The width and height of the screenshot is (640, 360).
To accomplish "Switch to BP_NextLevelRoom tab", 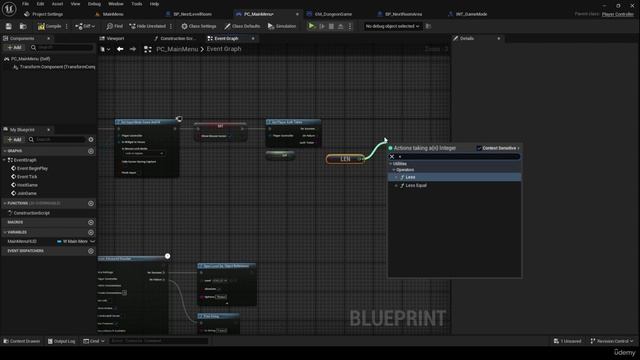I will point(189,14).
